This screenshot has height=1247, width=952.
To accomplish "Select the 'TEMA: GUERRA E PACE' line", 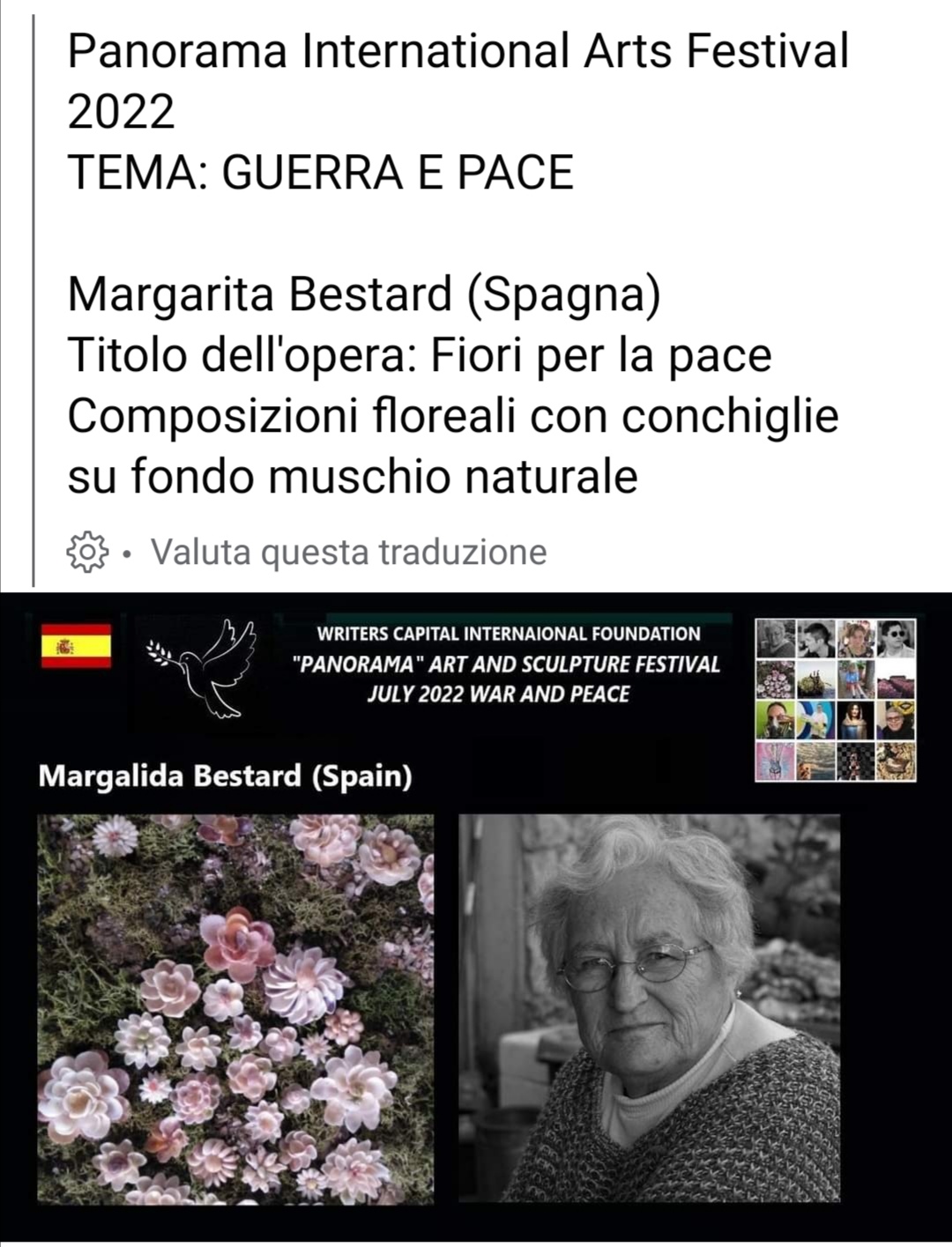I will [321, 172].
